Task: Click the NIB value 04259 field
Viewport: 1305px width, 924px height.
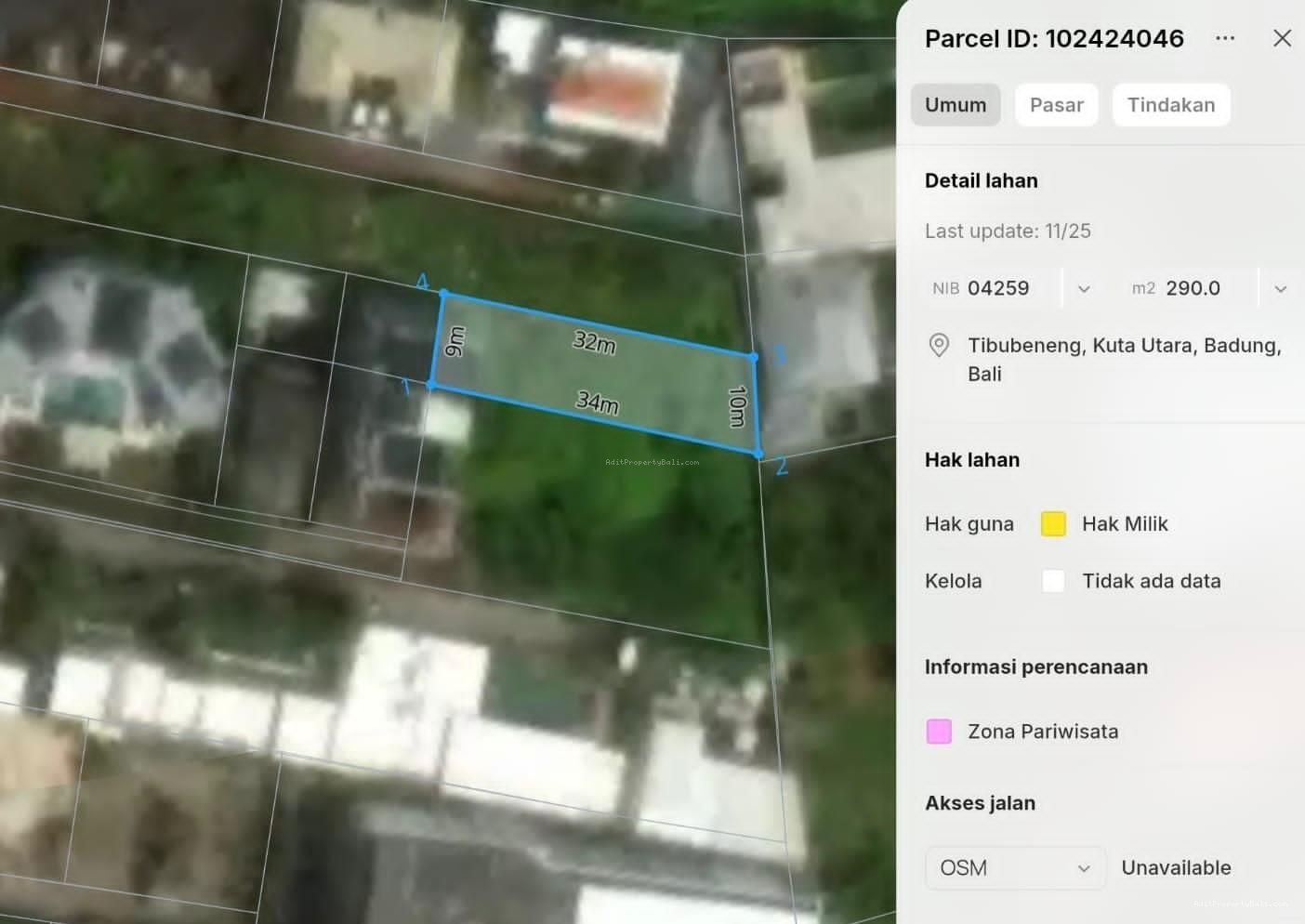Action: [997, 288]
